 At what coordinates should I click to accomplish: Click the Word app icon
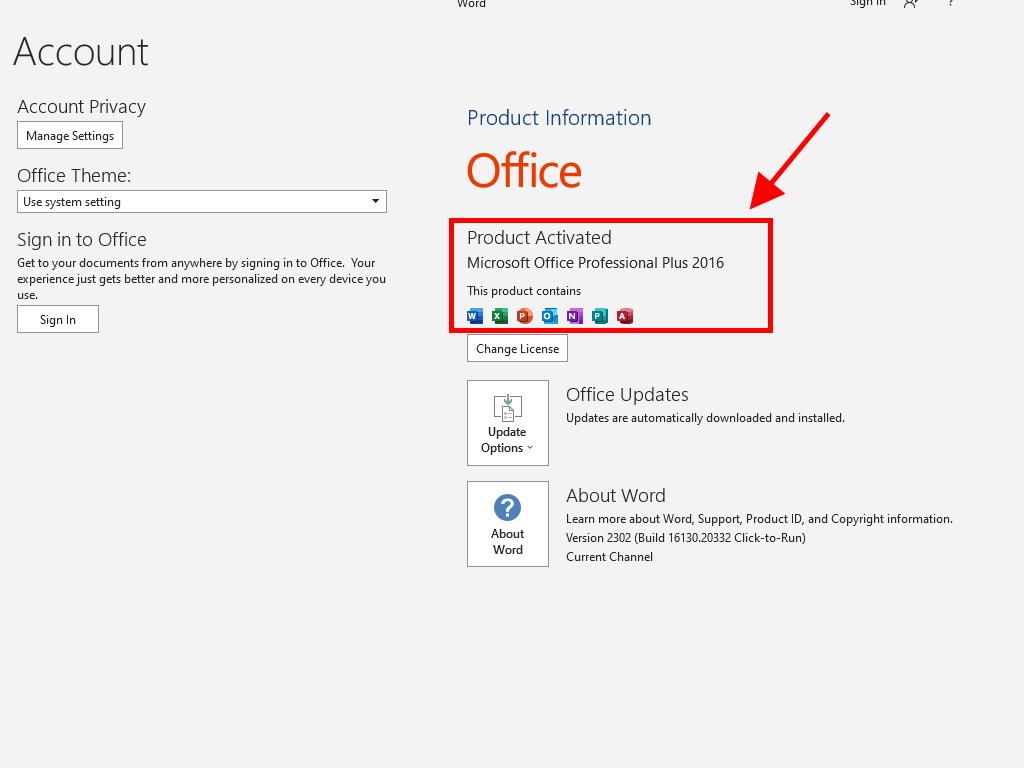pyautogui.click(x=475, y=316)
